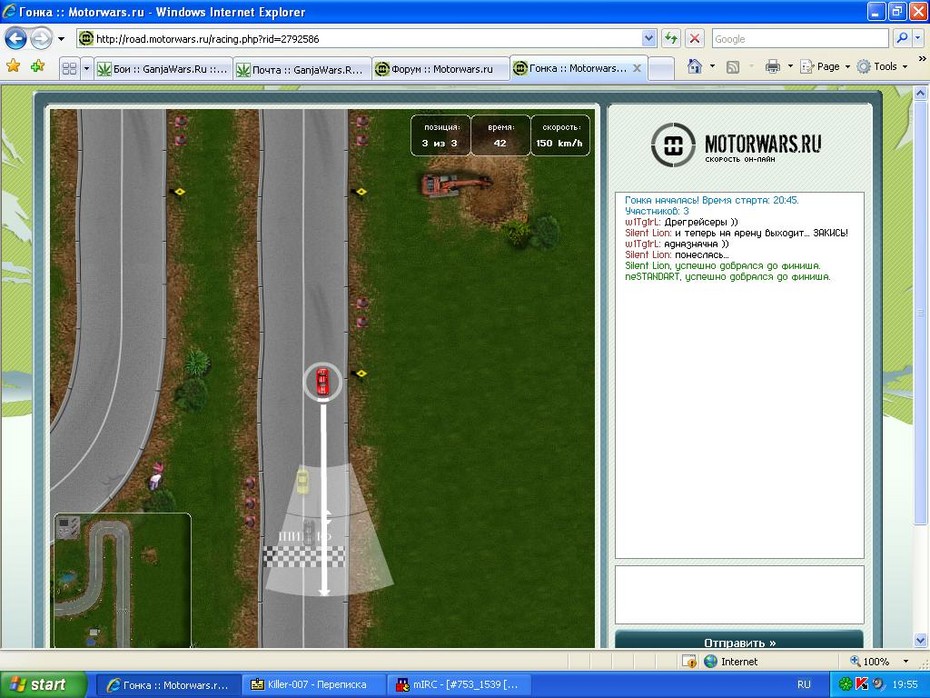Click the Отправить send button
This screenshot has height=698, width=930.
[x=739, y=642]
